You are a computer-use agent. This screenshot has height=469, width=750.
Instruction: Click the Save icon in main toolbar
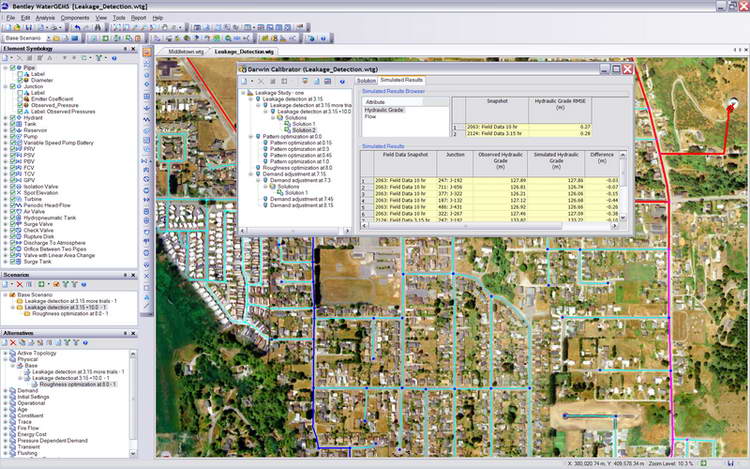click(28, 28)
